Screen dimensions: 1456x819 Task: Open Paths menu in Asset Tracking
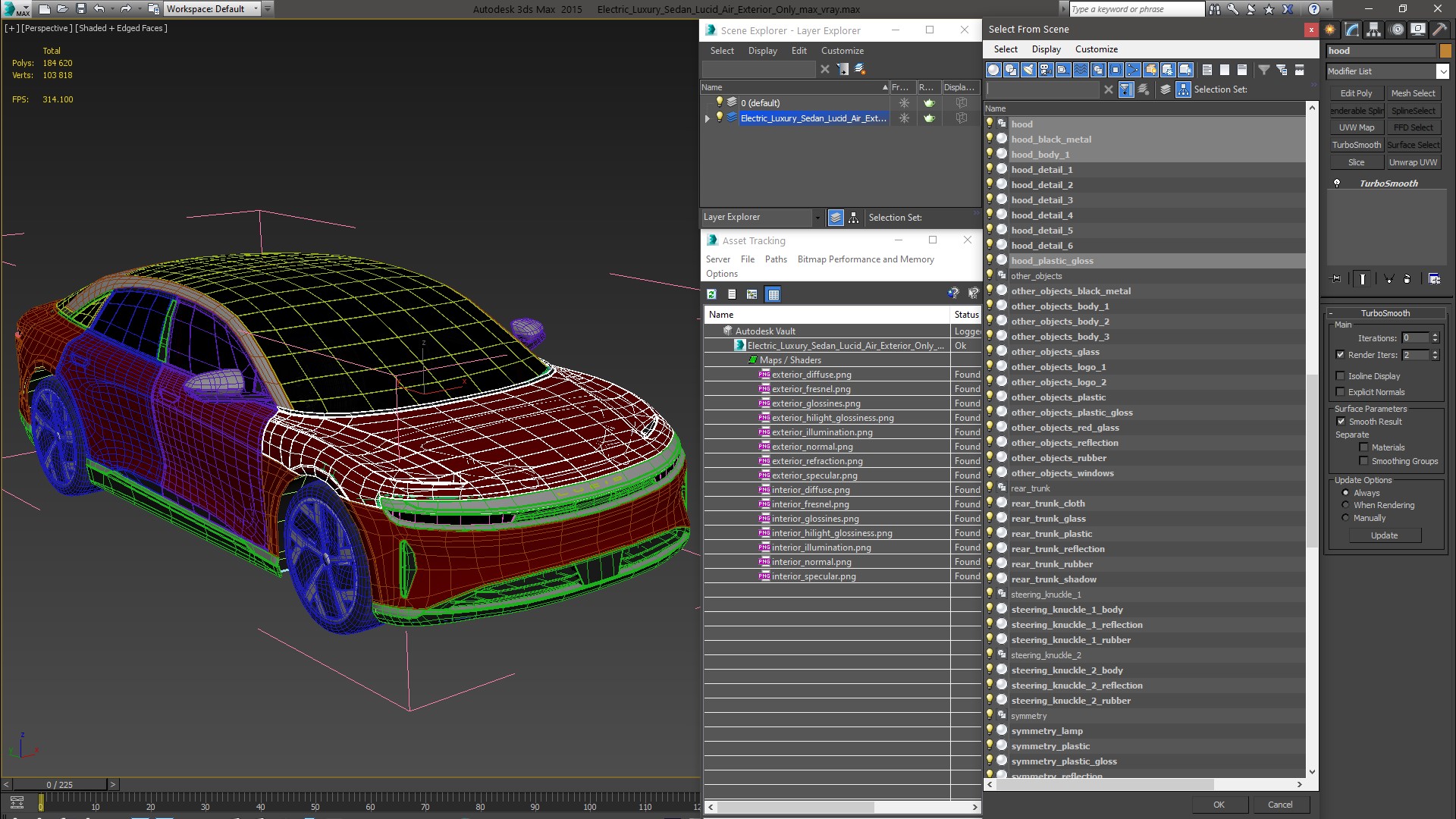tap(776, 259)
